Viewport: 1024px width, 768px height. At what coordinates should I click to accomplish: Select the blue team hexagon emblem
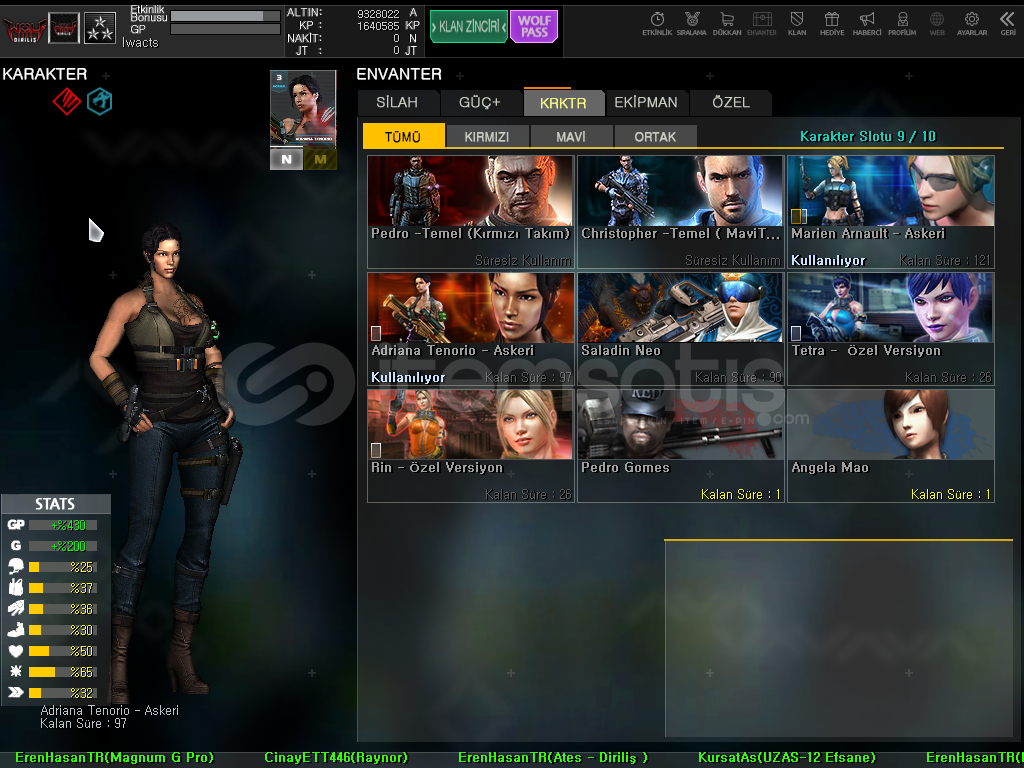pos(99,101)
